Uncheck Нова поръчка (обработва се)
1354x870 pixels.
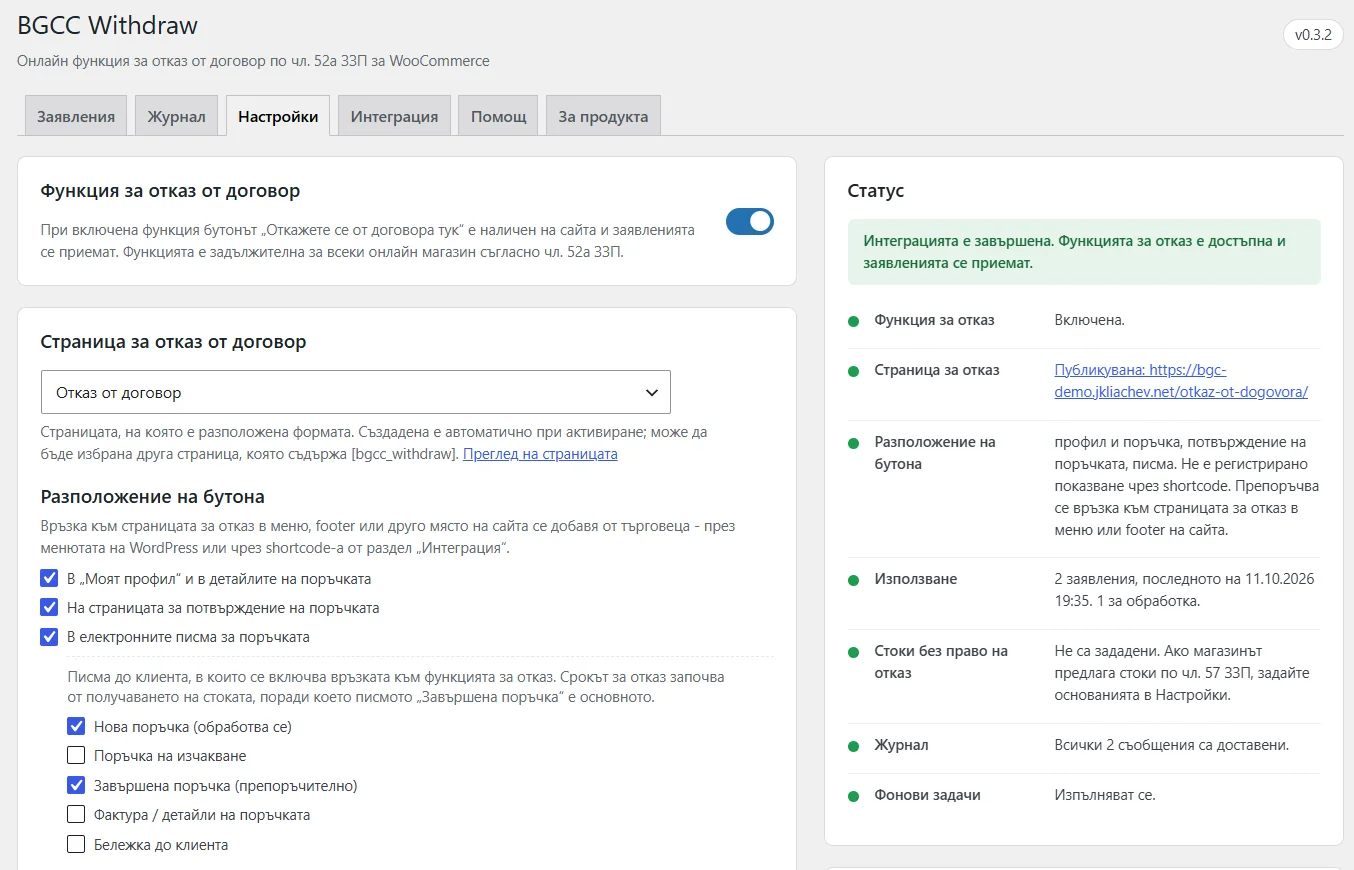[76, 726]
